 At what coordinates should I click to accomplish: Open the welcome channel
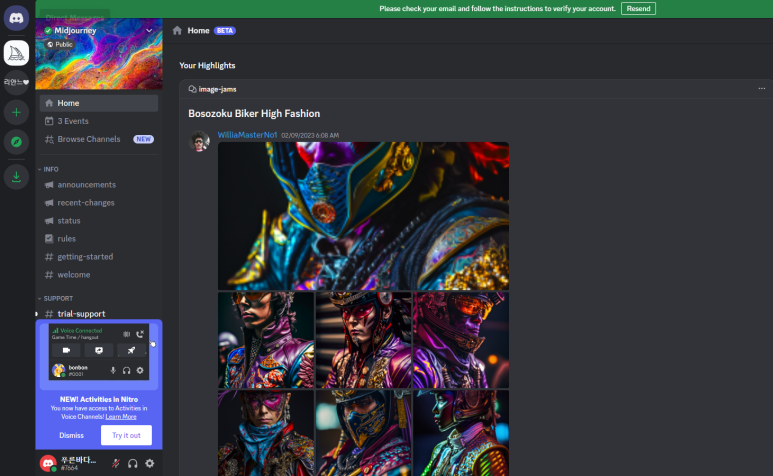[x=99, y=274]
